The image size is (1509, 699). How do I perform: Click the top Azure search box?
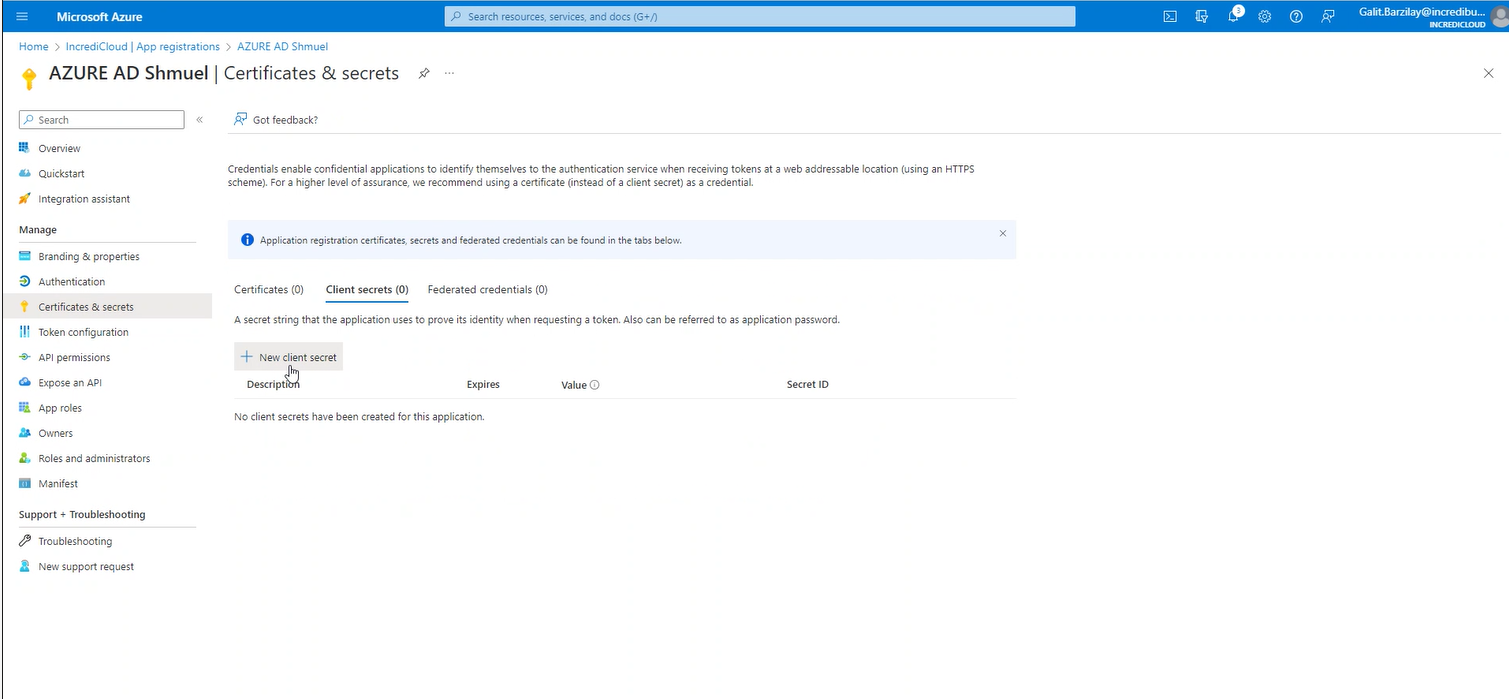pos(760,17)
